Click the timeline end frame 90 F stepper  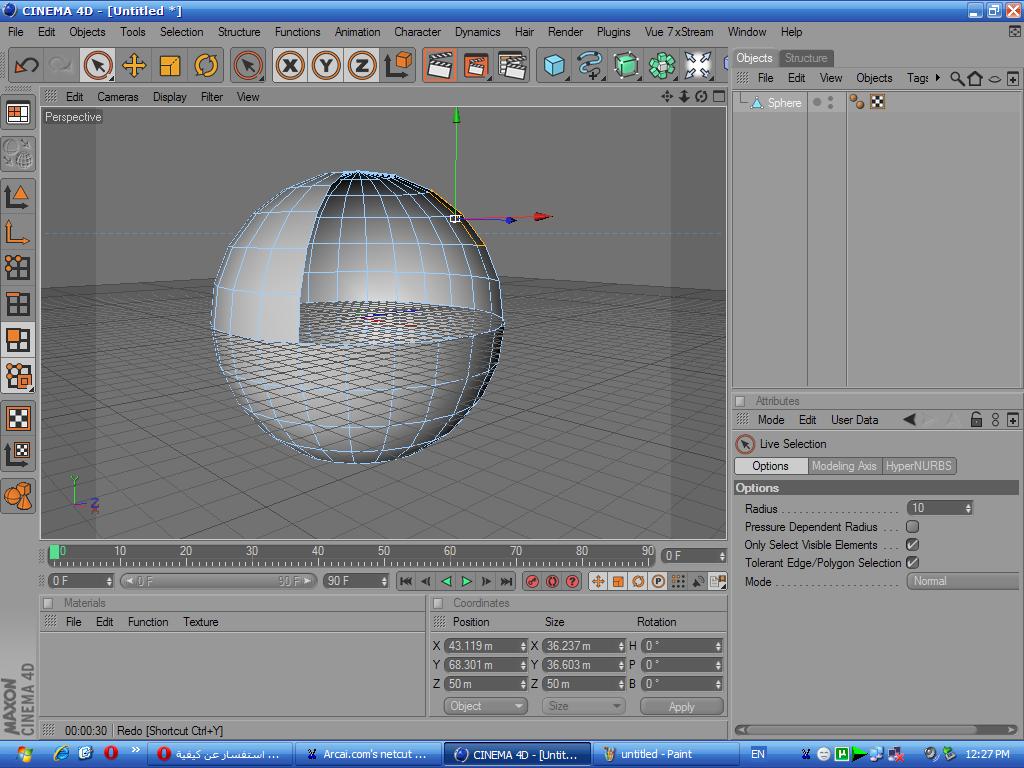(x=384, y=581)
